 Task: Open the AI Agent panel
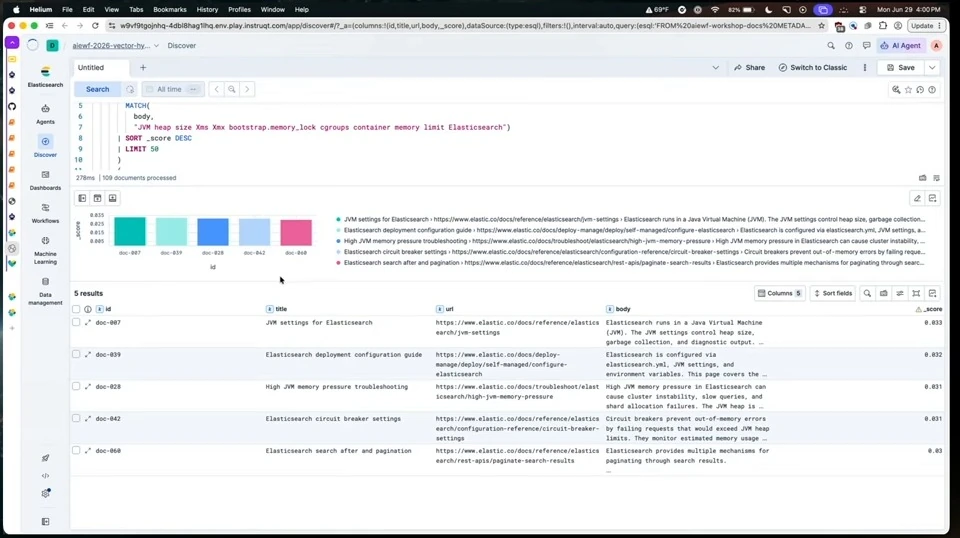click(x=901, y=45)
